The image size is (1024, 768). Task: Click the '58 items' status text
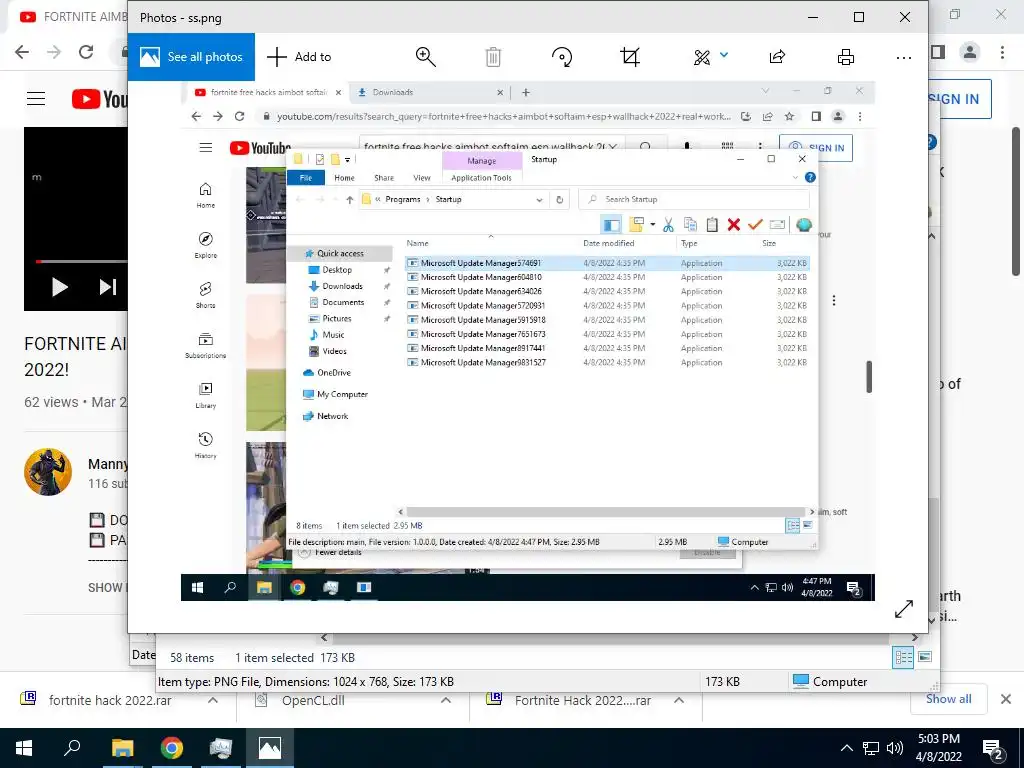coord(192,658)
